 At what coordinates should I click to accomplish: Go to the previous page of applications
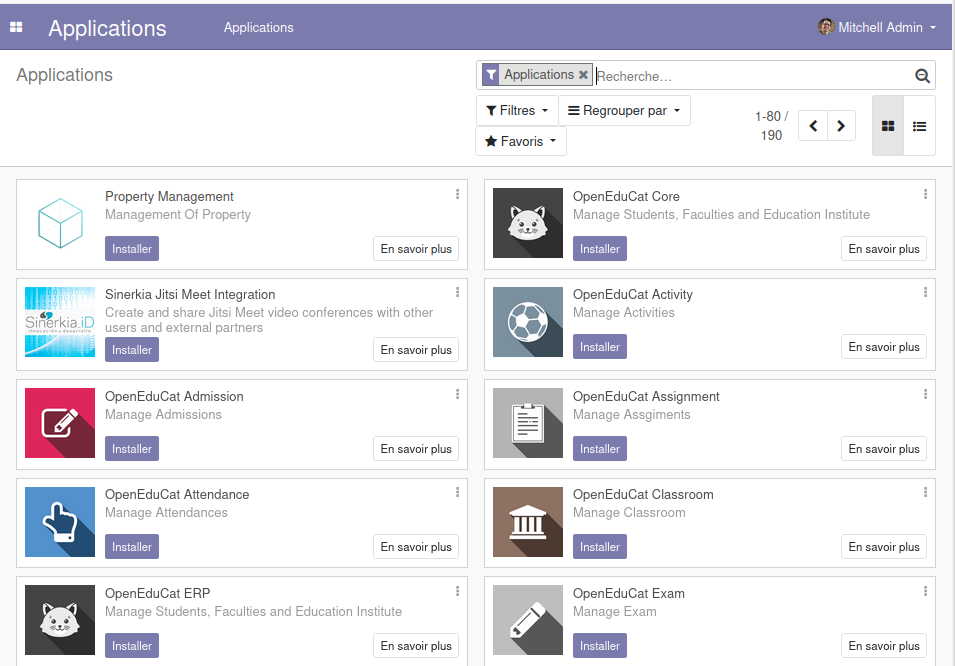[813, 126]
